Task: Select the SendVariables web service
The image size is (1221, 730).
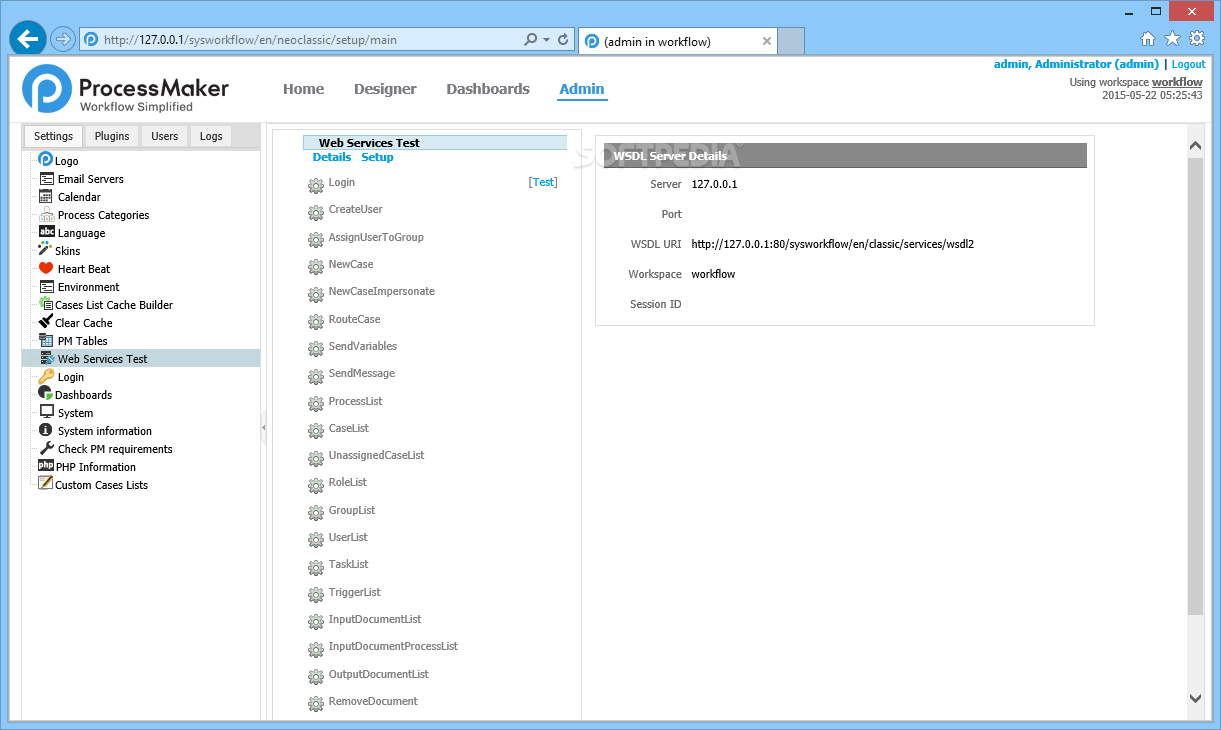Action: [x=363, y=346]
